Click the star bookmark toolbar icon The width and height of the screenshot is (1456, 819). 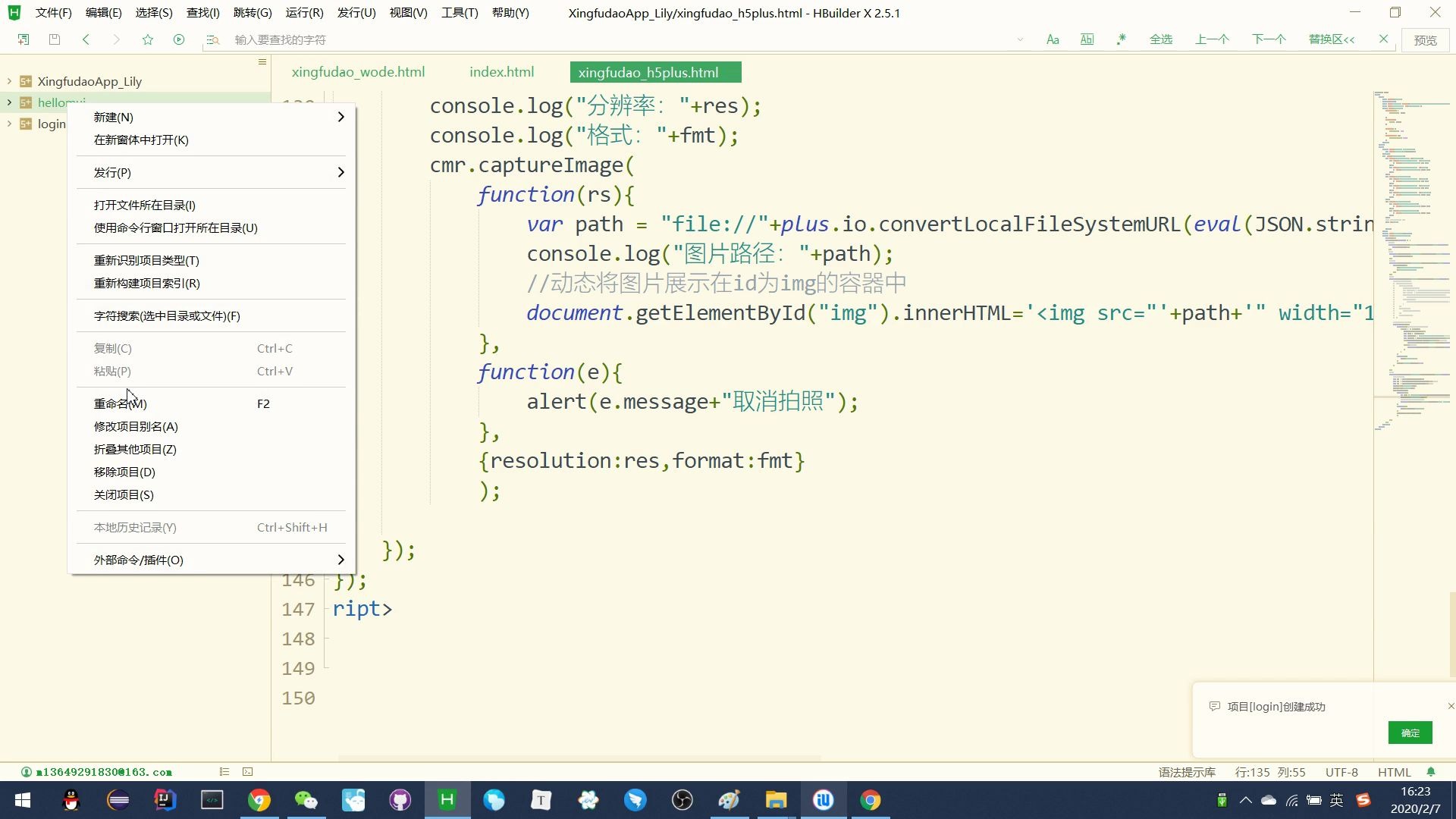[148, 39]
